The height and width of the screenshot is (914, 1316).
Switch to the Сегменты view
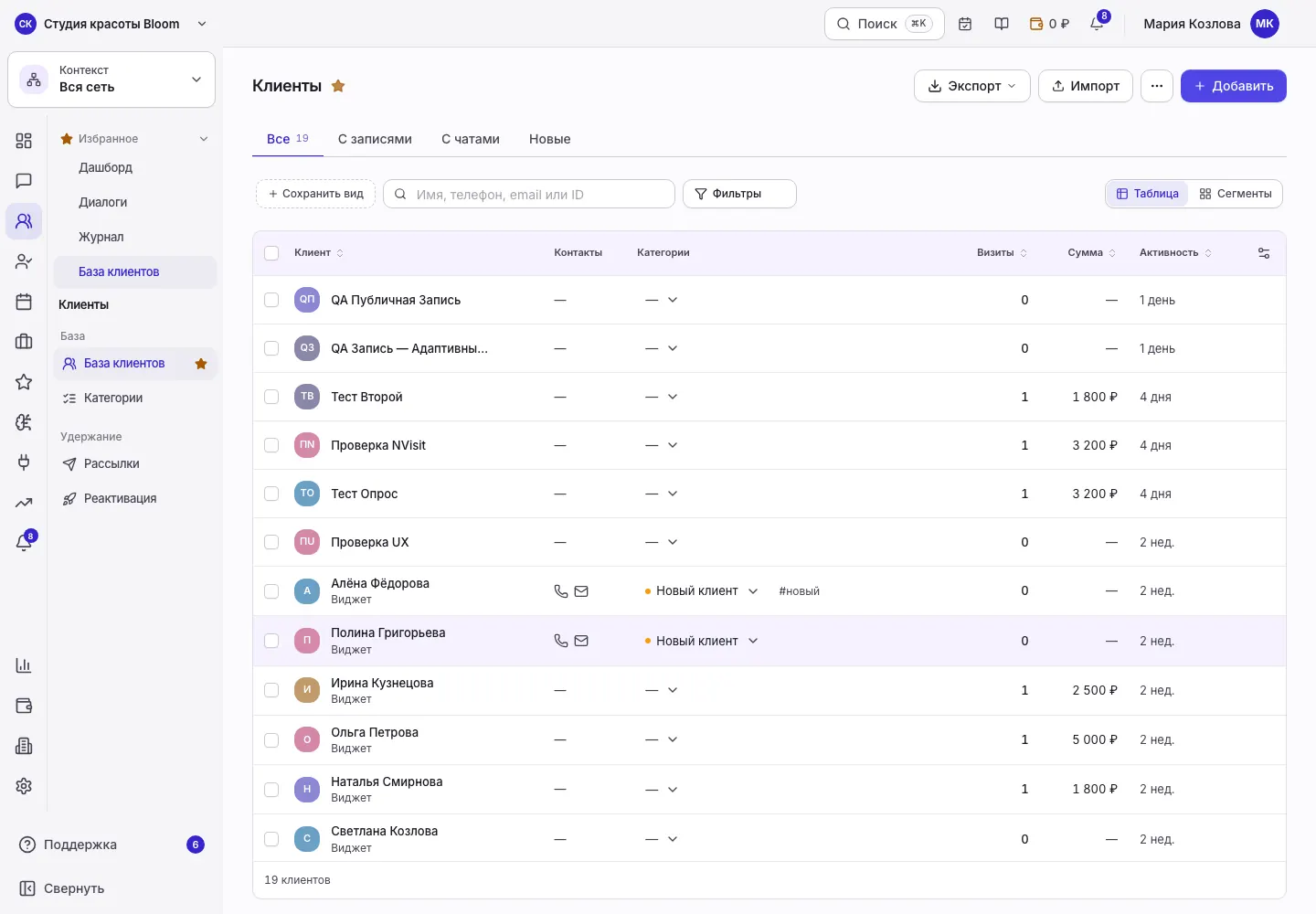pyautogui.click(x=1236, y=194)
